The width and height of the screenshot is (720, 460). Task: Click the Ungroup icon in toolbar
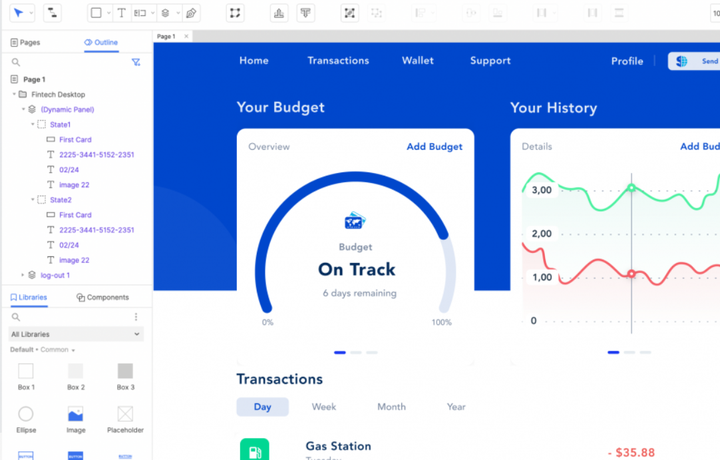pos(377,13)
